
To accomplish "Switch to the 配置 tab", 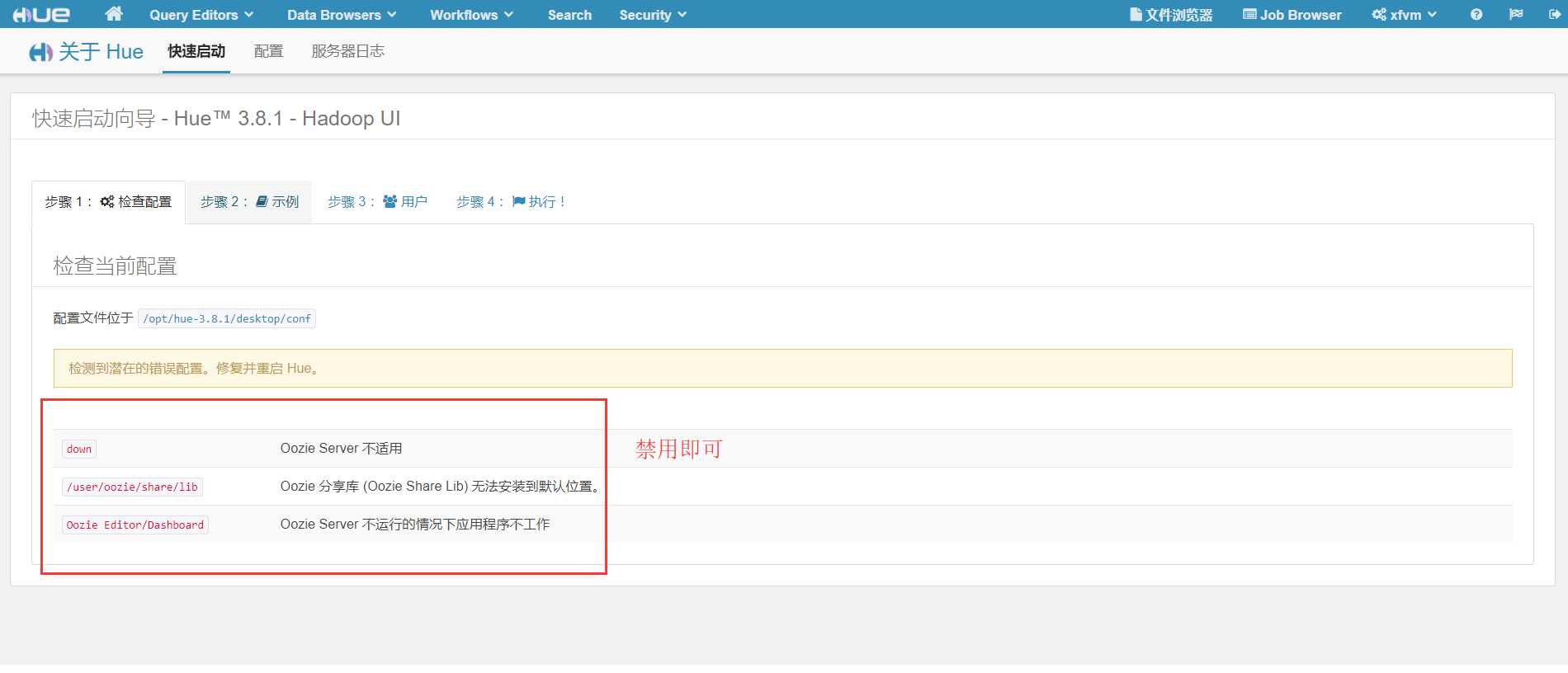I will [269, 51].
